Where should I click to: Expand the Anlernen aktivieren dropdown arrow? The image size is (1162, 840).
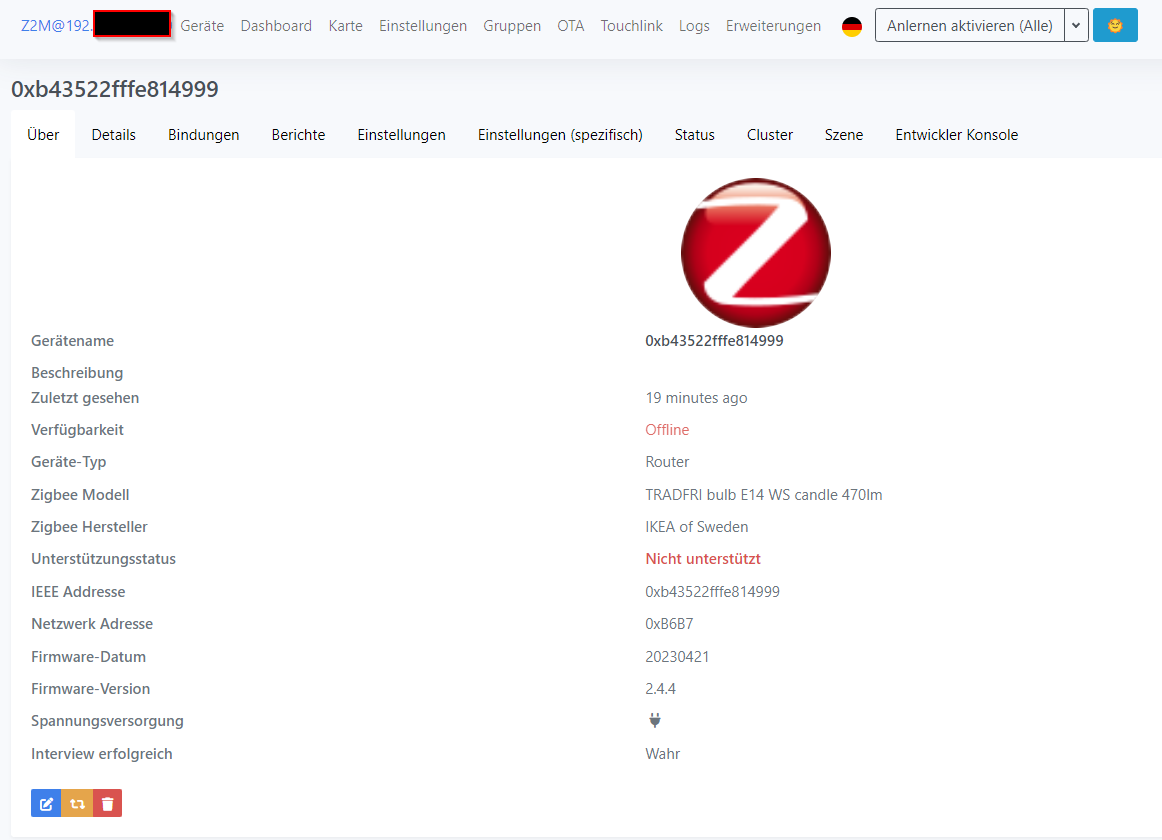(1076, 26)
